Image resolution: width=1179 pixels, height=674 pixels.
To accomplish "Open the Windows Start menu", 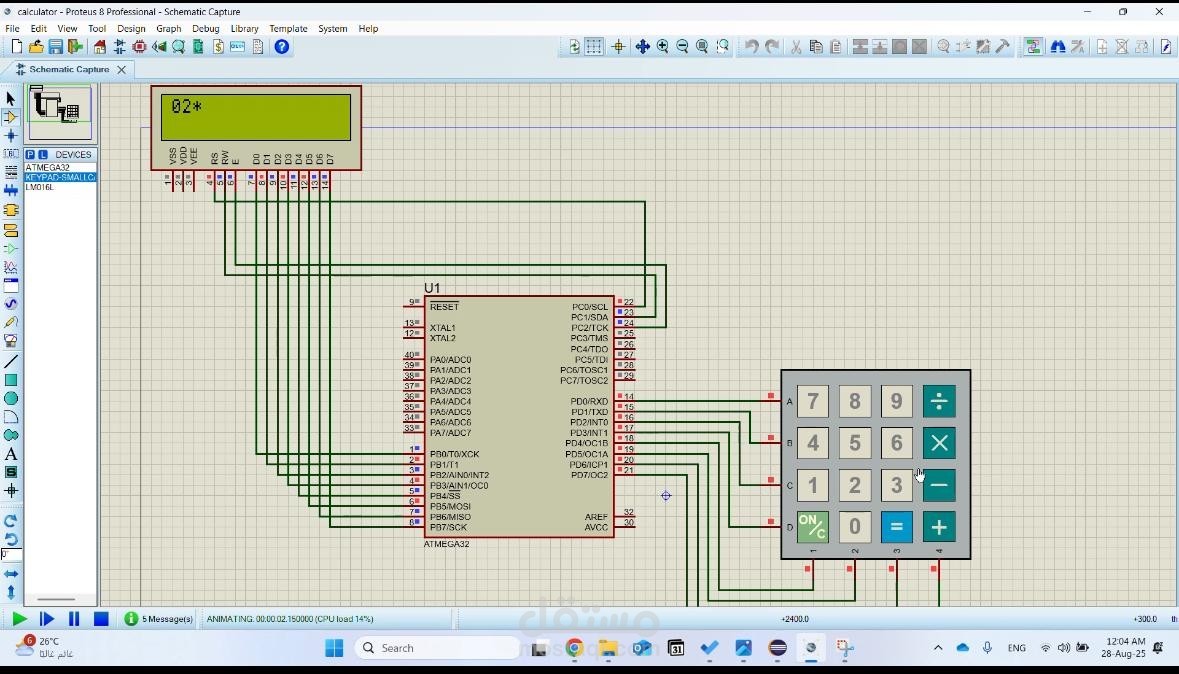I will [334, 648].
